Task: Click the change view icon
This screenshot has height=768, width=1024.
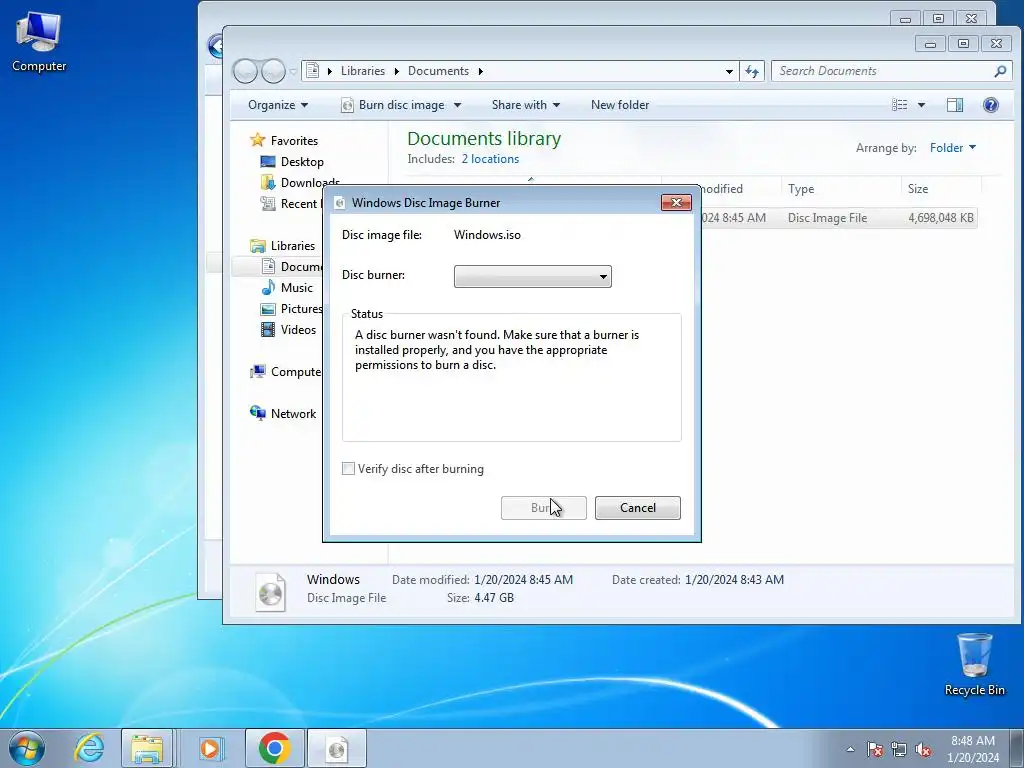Action: (x=900, y=104)
